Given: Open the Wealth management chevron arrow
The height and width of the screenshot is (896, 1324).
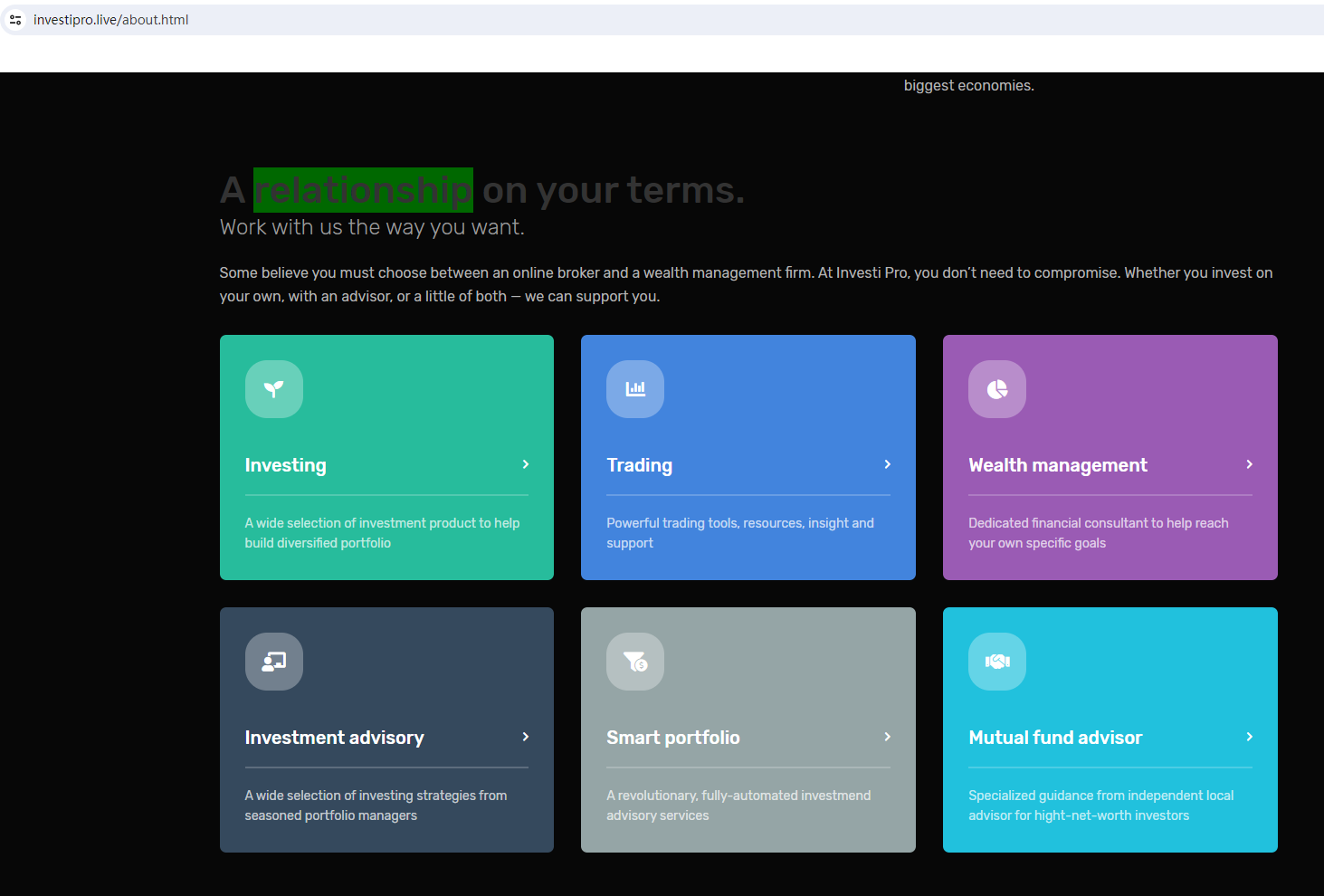Looking at the screenshot, I should pyautogui.click(x=1249, y=464).
